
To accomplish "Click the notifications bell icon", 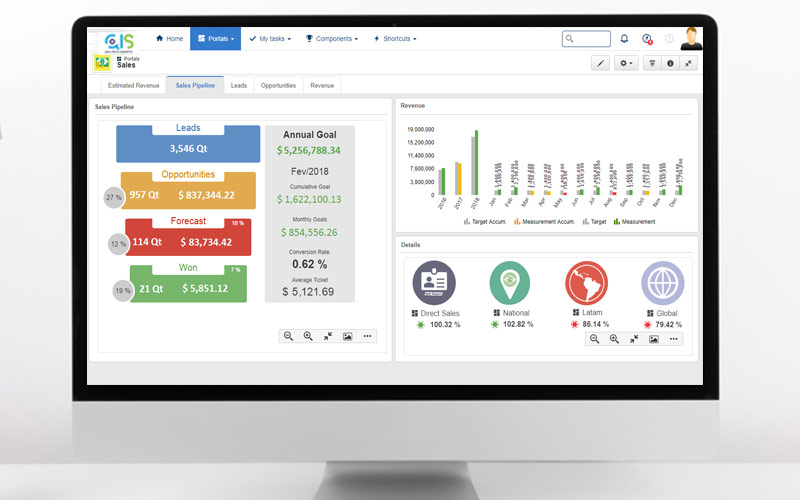I will point(624,39).
